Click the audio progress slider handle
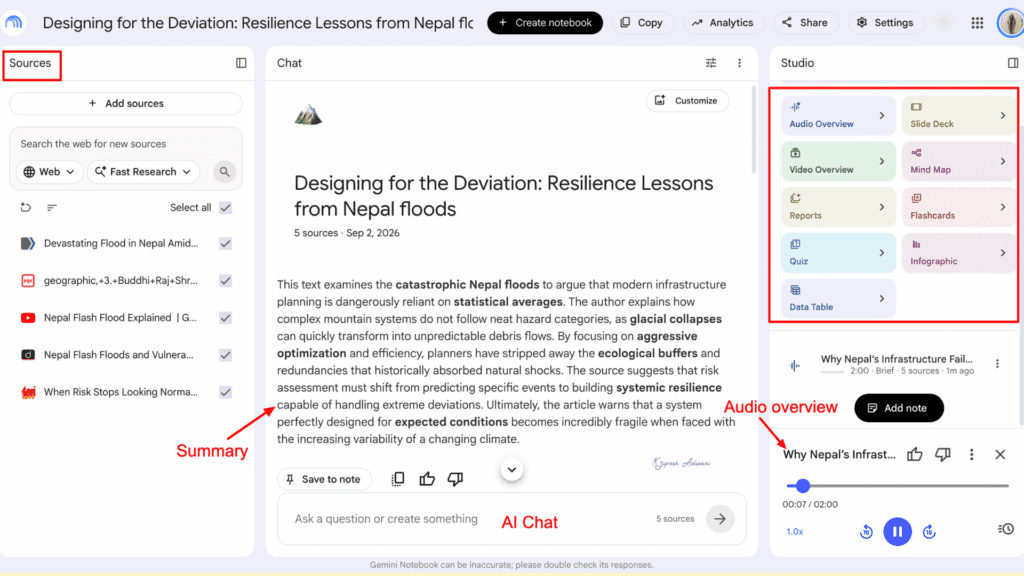The width and height of the screenshot is (1024, 576). click(803, 486)
